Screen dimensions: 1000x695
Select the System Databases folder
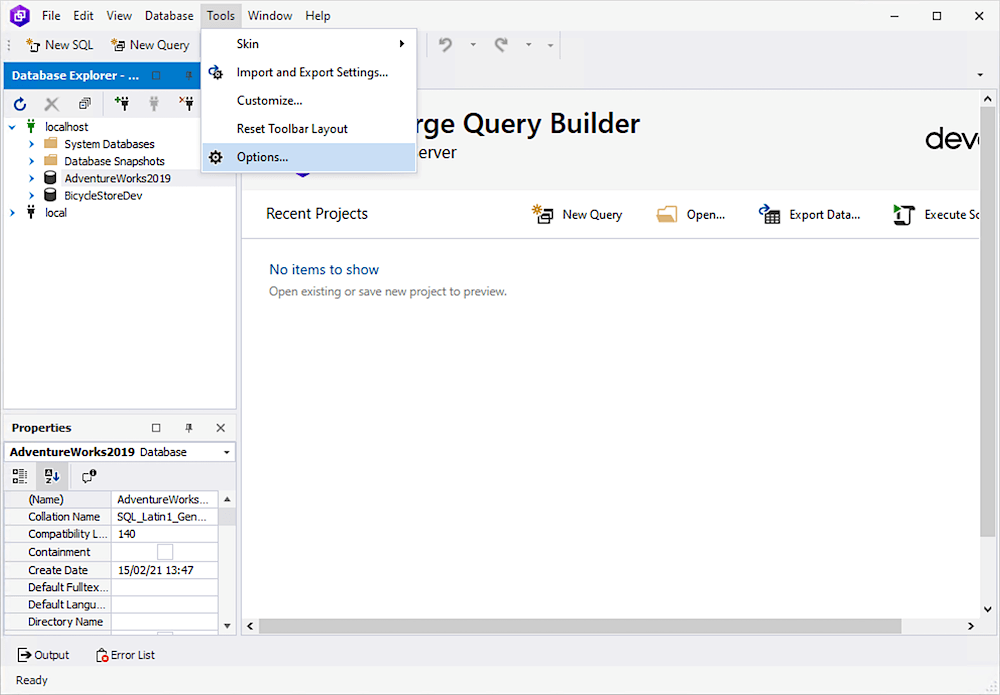(x=109, y=144)
